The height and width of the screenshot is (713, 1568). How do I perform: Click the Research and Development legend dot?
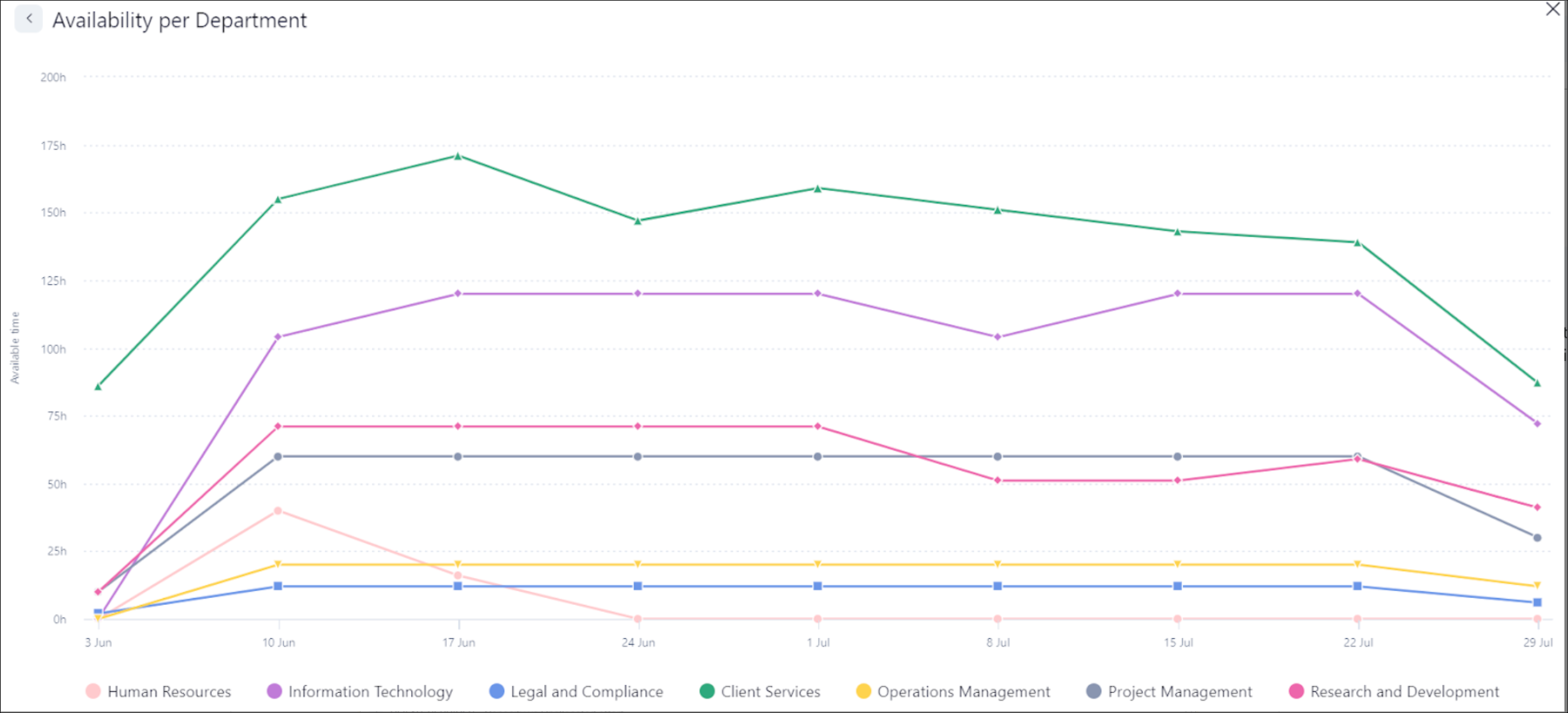pos(1295,691)
